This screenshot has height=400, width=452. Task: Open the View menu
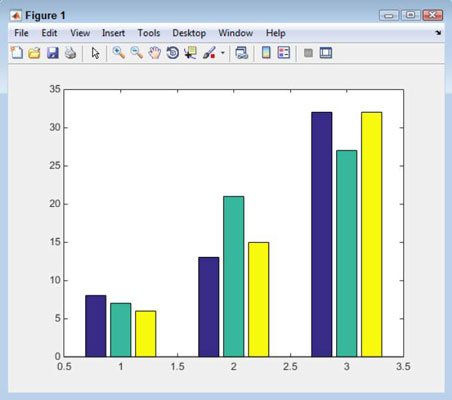(80, 33)
